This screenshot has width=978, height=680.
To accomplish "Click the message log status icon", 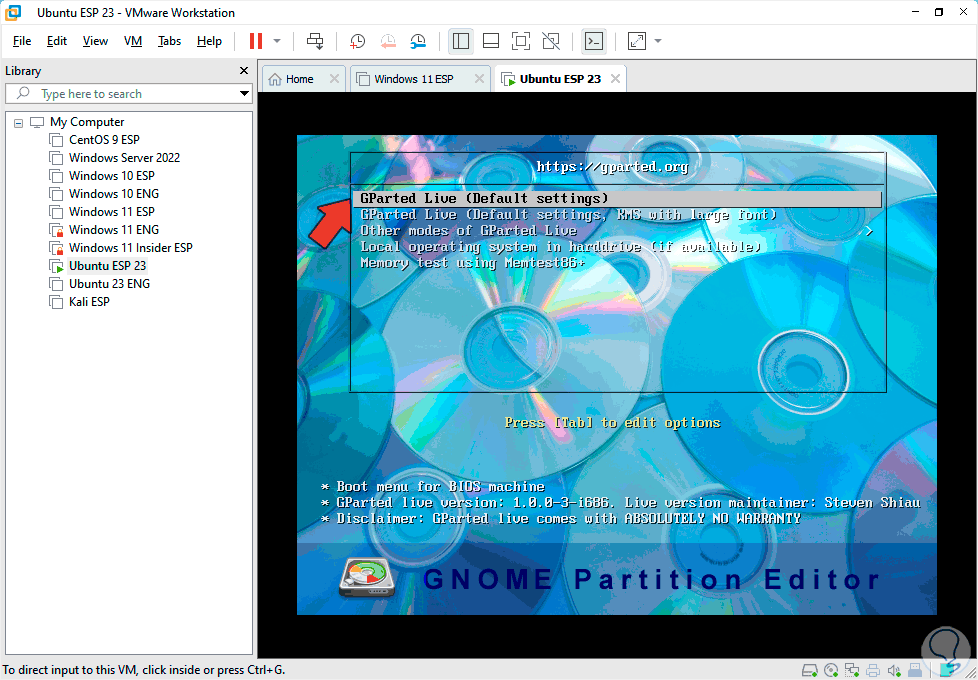I will 948,671.
